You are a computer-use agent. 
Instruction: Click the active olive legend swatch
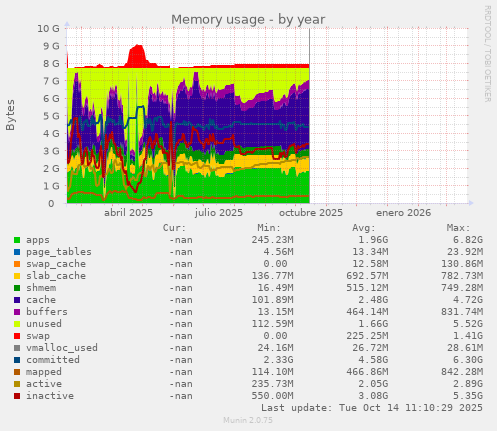pos(17,384)
